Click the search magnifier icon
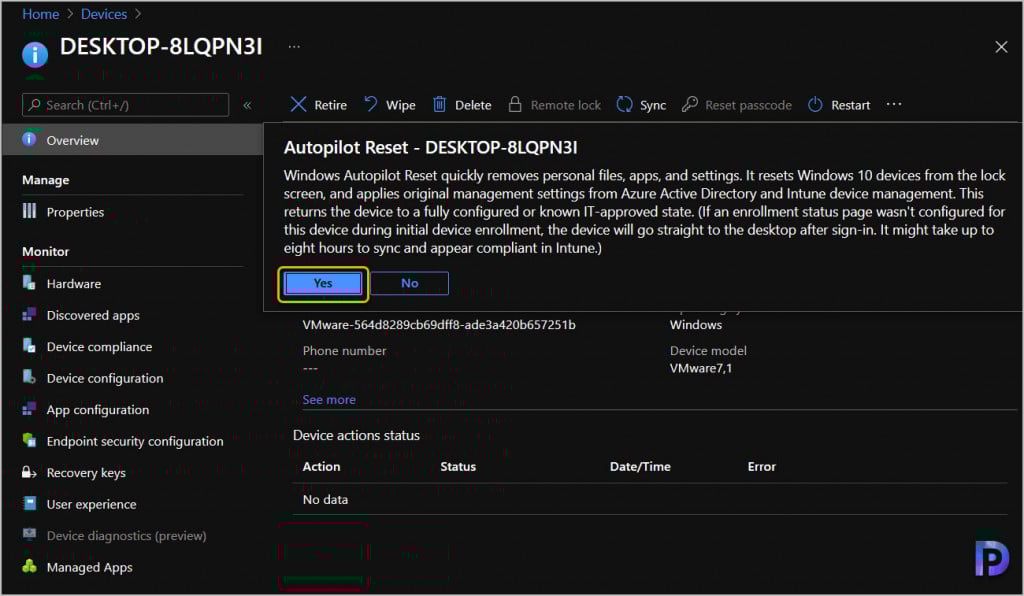The image size is (1024, 596). pos(35,104)
